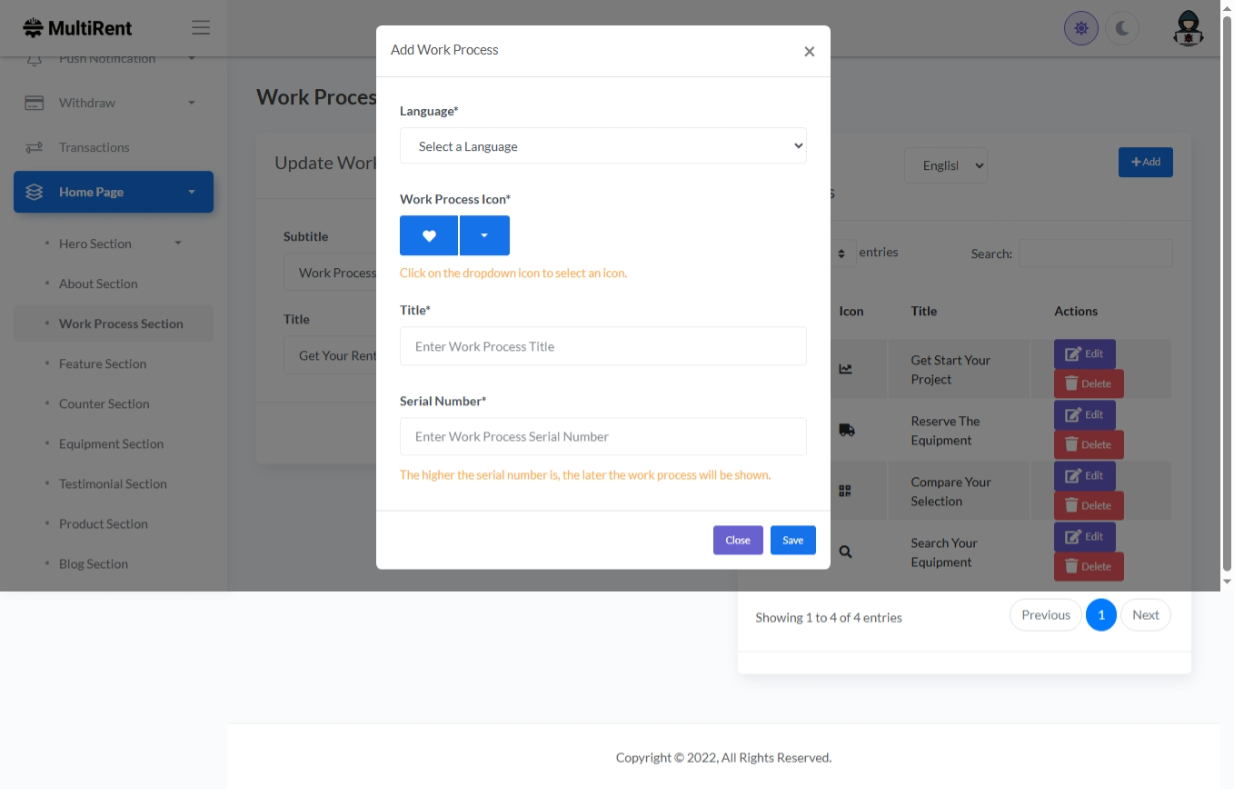Click the Transactions arrows icon
Screen dimensions: 1234x789
tap(34, 148)
